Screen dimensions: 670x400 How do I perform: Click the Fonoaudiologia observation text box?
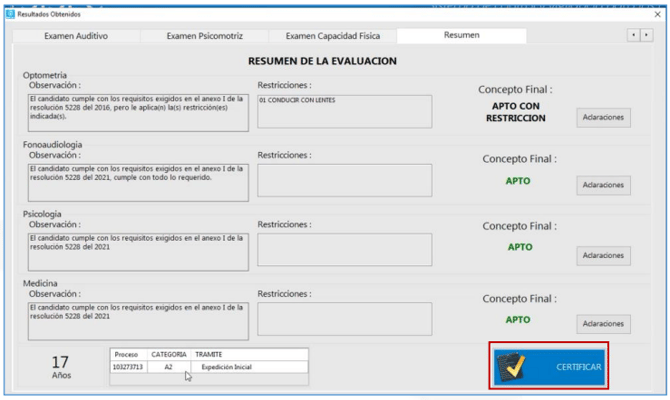(138, 182)
